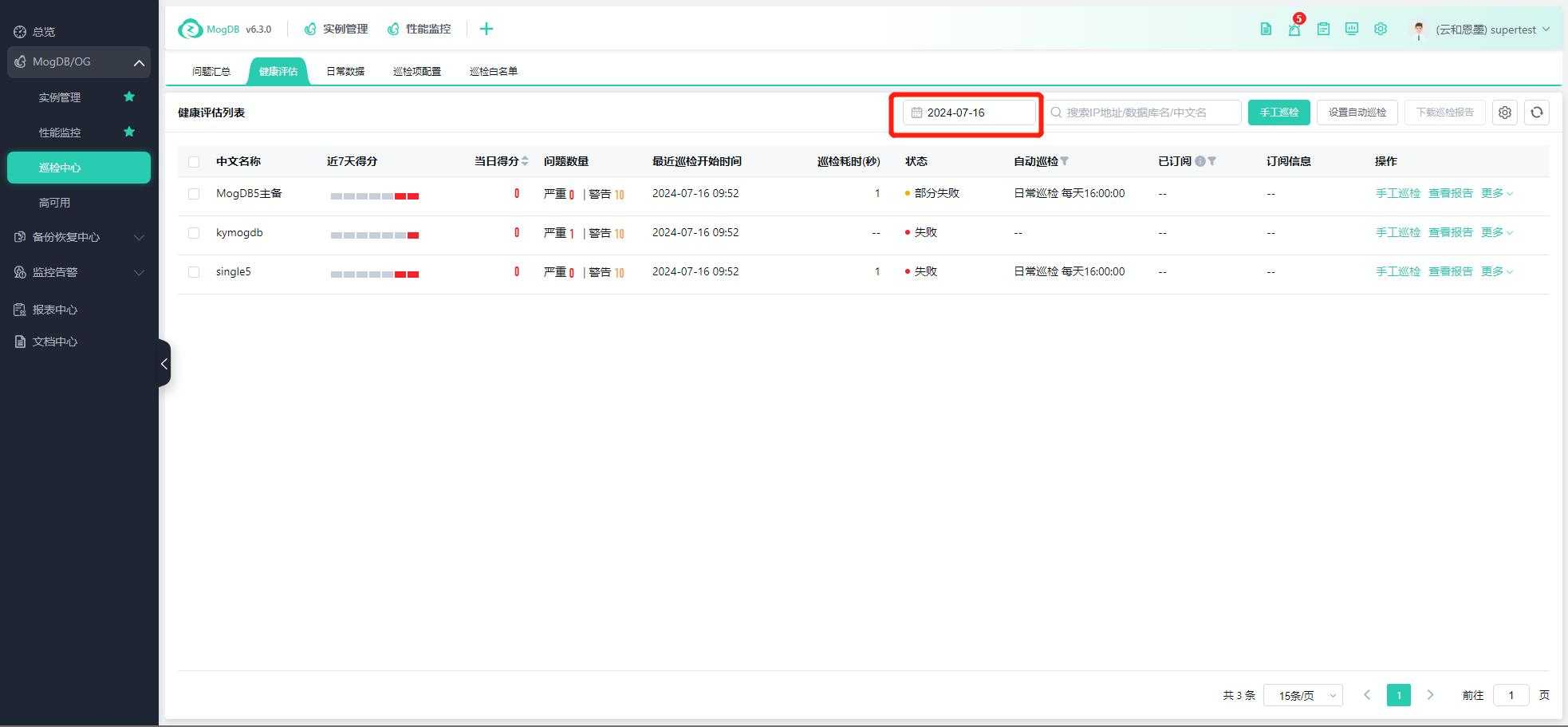Click the go-to page number field
Viewport: 1568px width, 727px height.
pyautogui.click(x=1511, y=695)
